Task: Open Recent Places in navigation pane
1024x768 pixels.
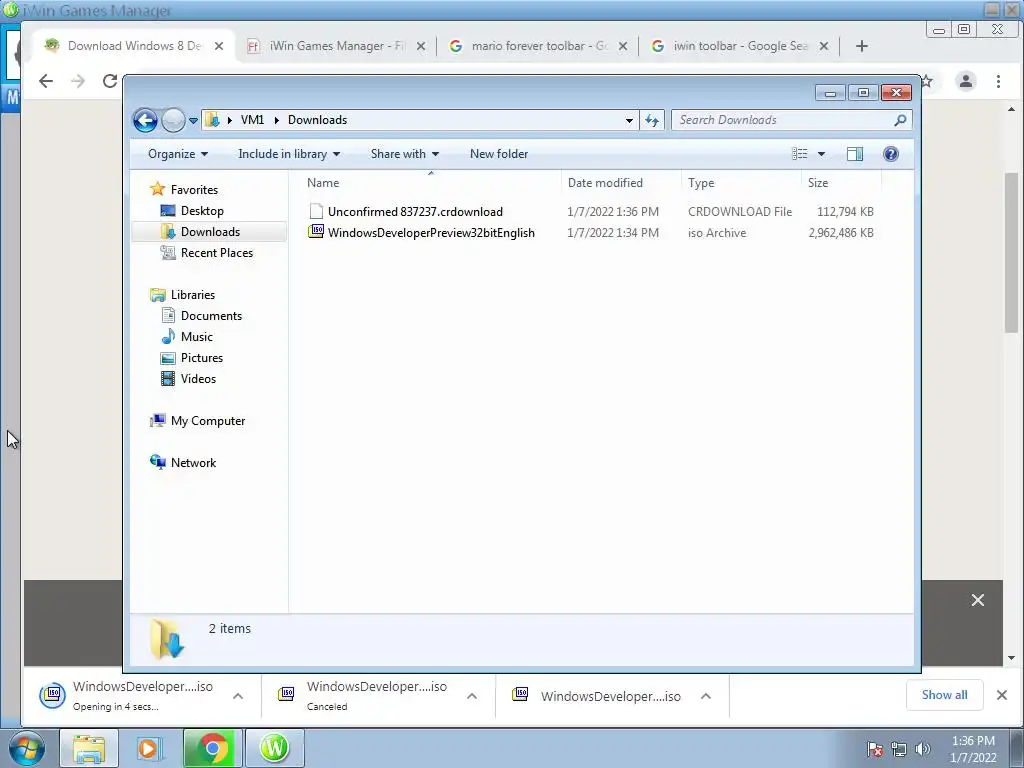Action: point(216,253)
